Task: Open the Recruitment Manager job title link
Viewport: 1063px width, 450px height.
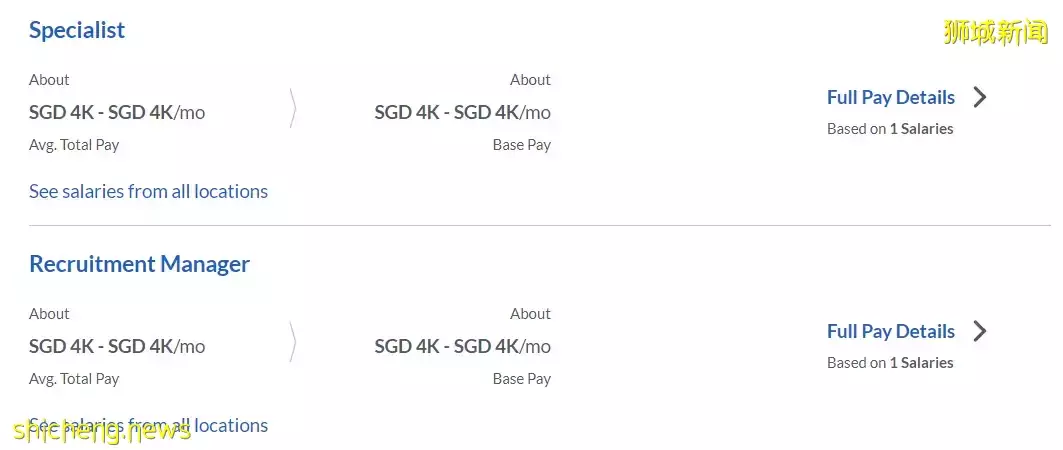Action: pos(139,264)
